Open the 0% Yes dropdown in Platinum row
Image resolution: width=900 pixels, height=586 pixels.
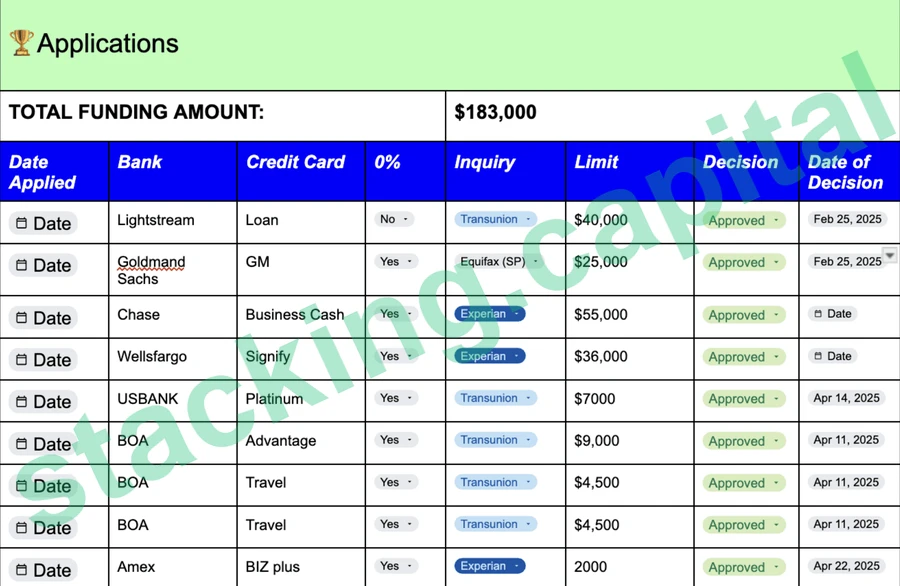[x=395, y=398]
